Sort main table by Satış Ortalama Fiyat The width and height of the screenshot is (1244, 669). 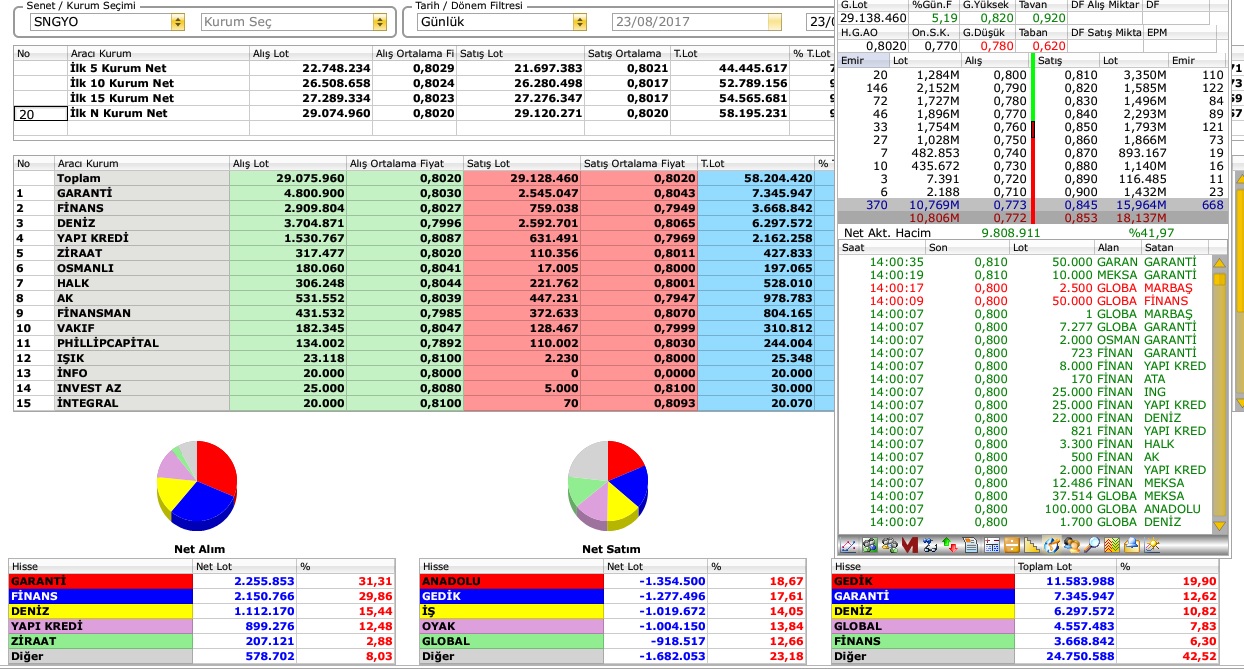639,163
